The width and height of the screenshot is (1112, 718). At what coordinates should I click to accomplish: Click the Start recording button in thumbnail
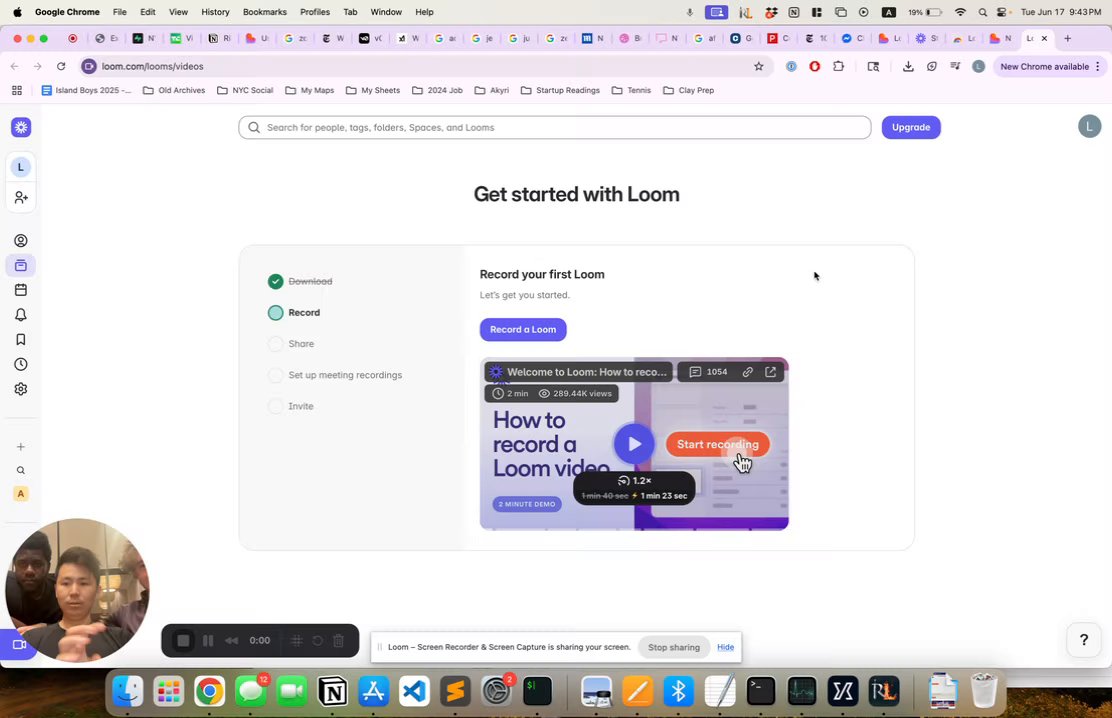pyautogui.click(x=718, y=444)
